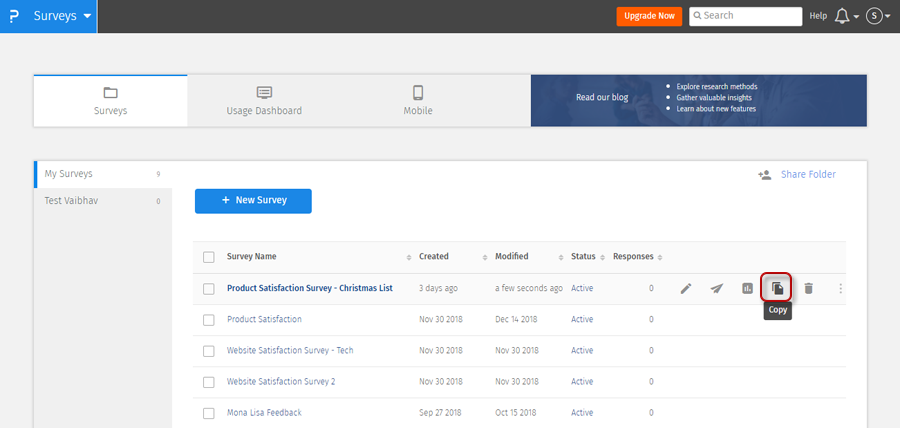Click the Active status of Christmas List survey
Viewport: 900px width, 428px height.
click(582, 288)
